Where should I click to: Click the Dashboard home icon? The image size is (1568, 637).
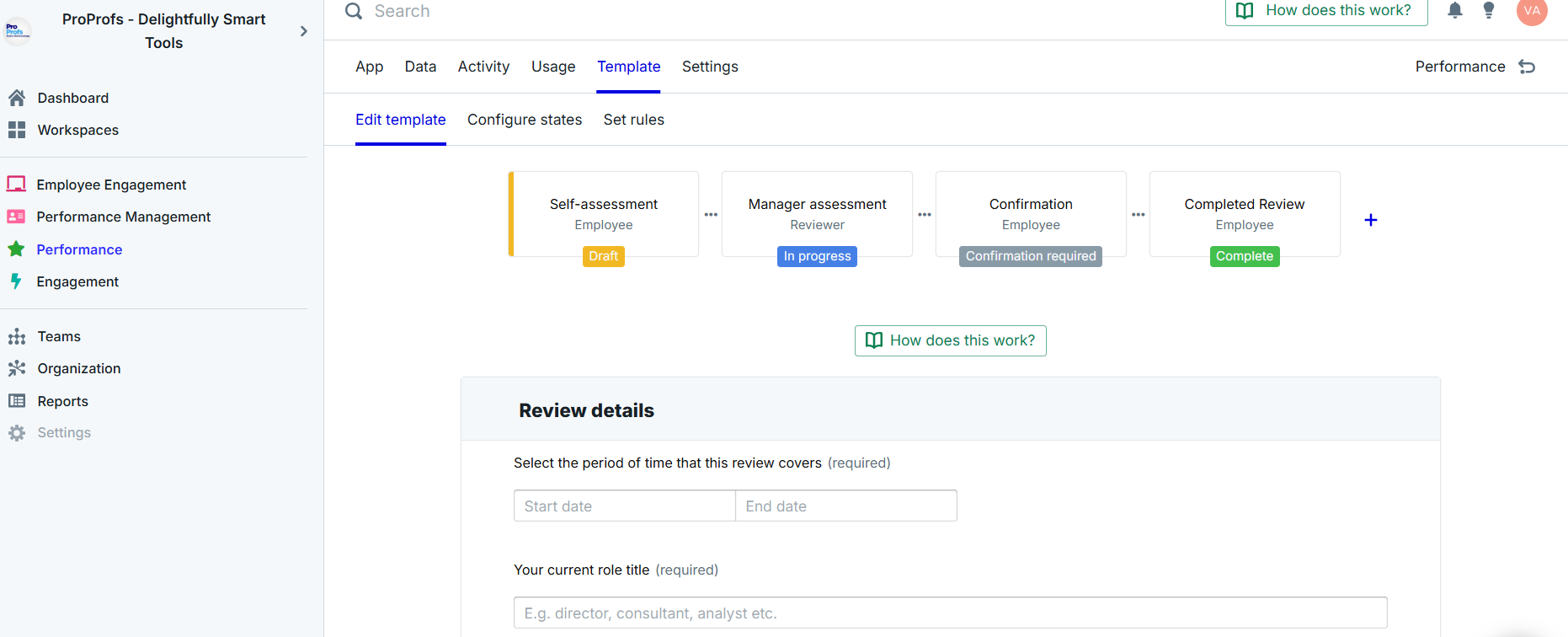tap(17, 98)
